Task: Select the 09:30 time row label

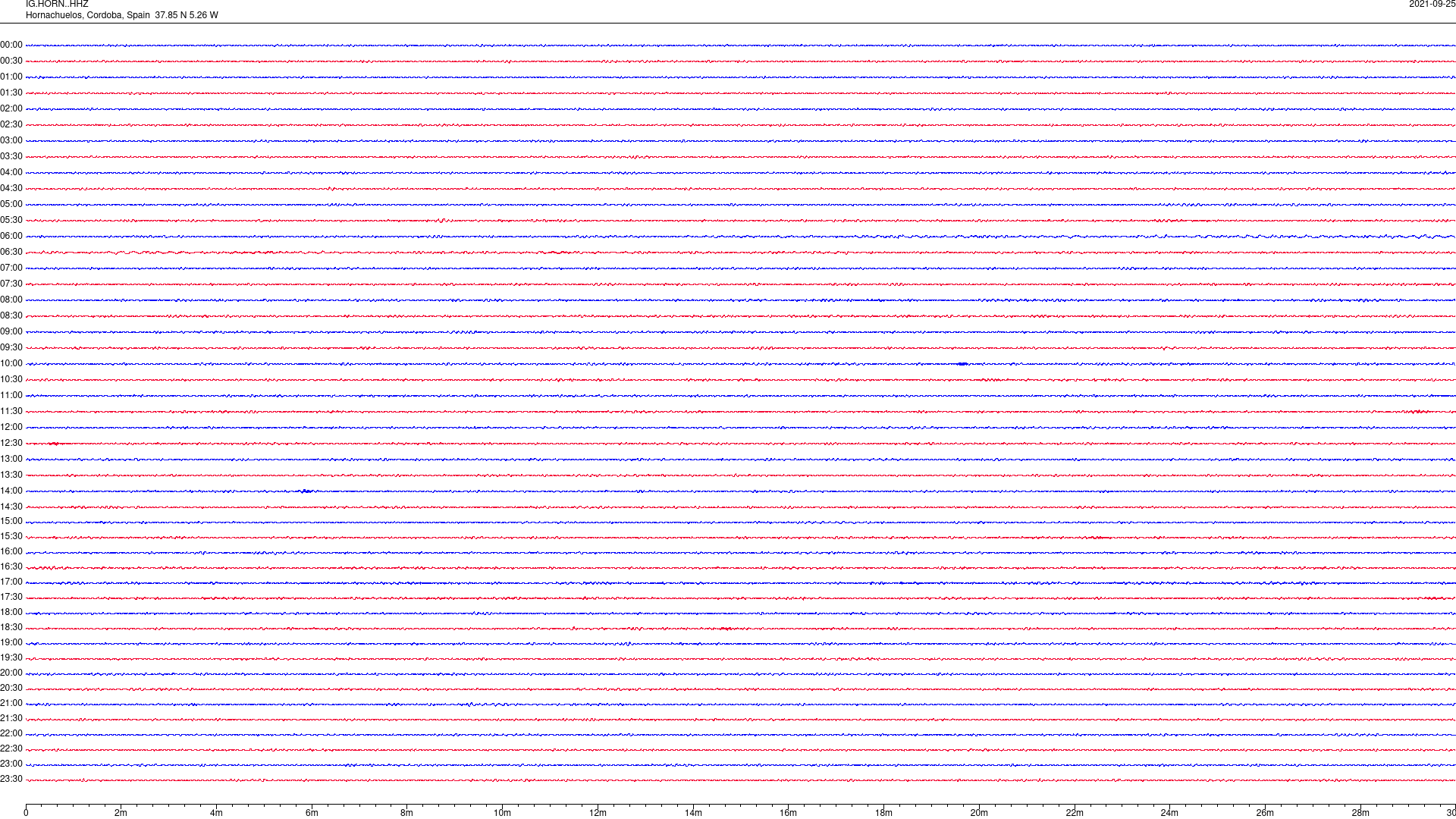Action: click(11, 347)
